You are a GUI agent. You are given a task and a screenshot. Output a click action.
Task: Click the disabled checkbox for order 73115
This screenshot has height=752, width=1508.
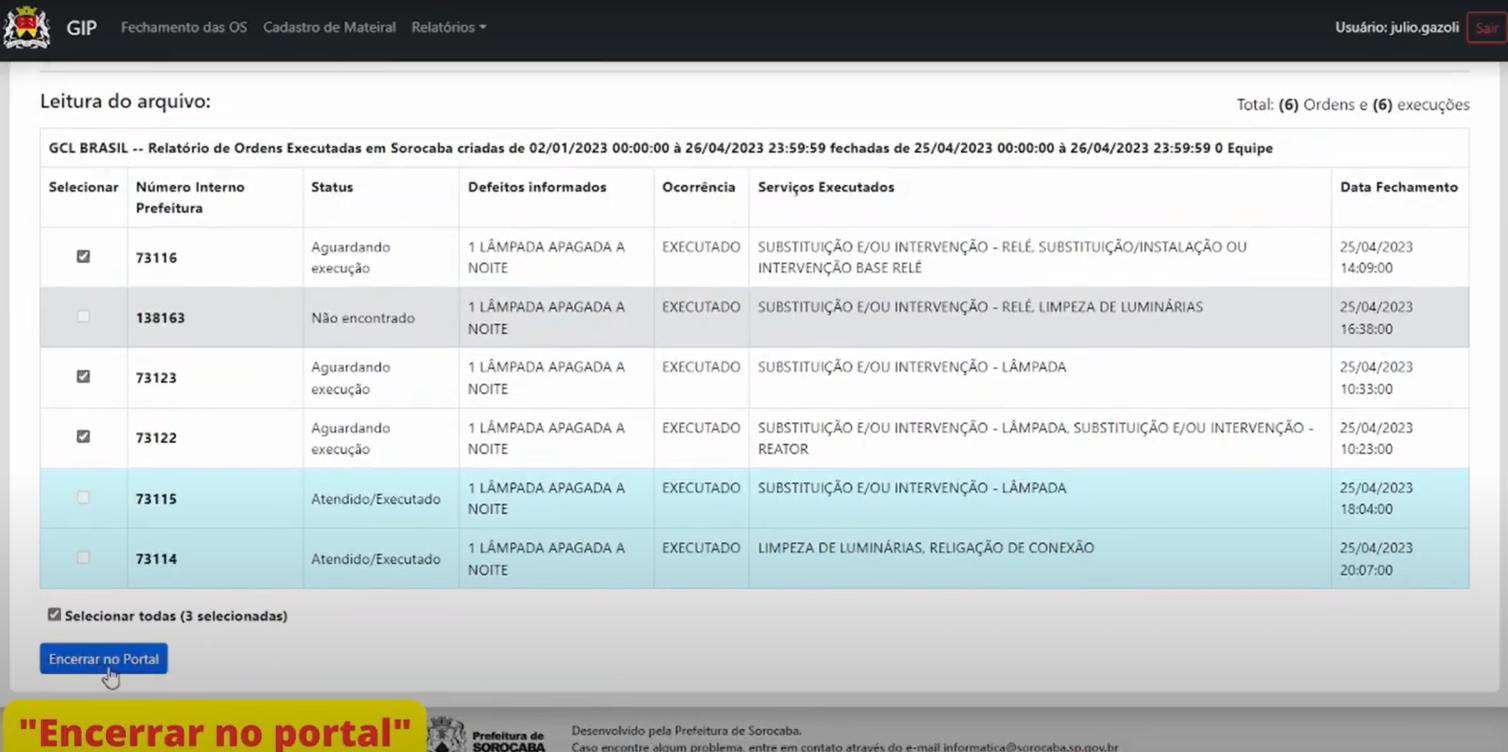coord(83,498)
